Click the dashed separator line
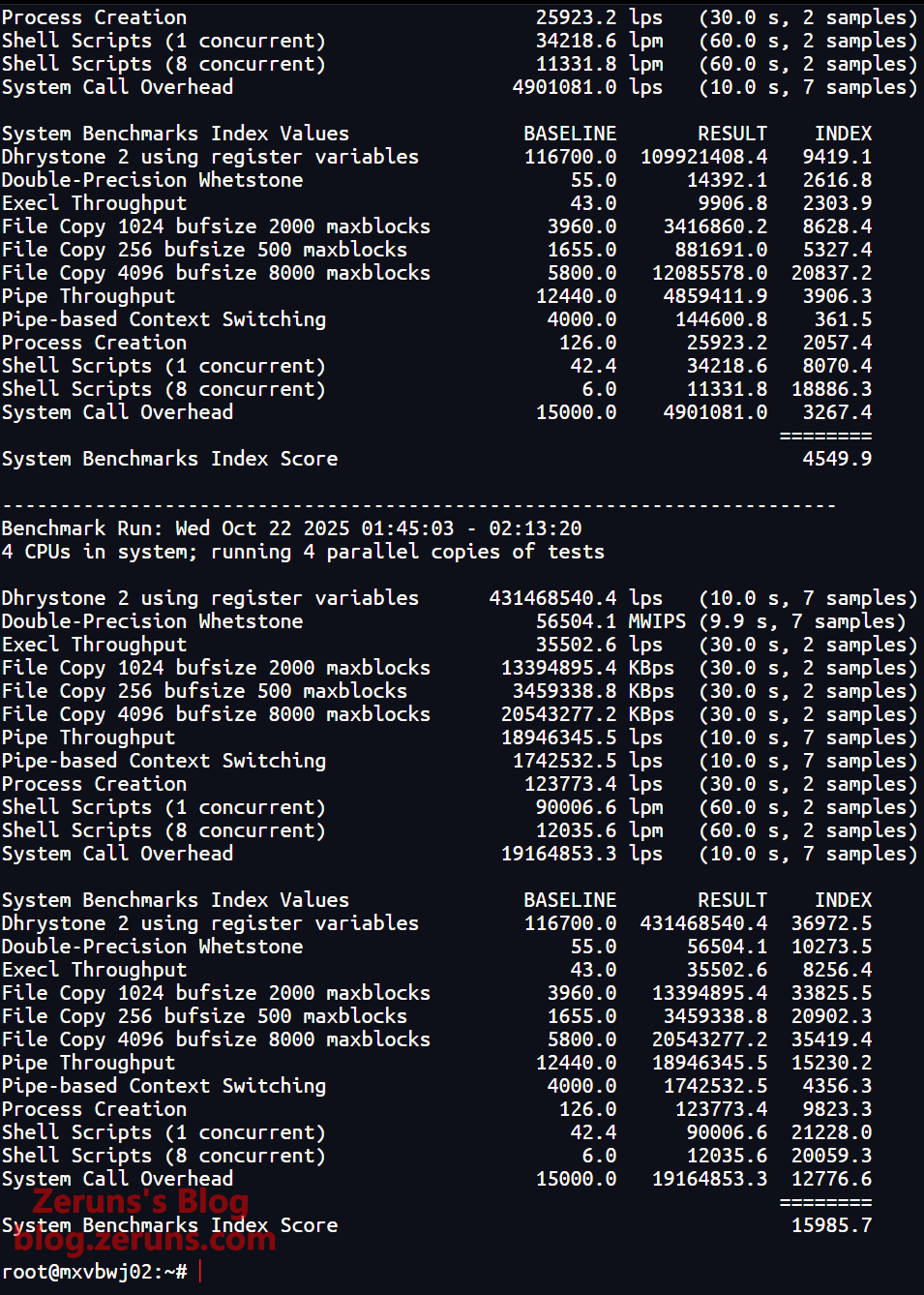This screenshot has width=924, height=1295. click(418, 505)
